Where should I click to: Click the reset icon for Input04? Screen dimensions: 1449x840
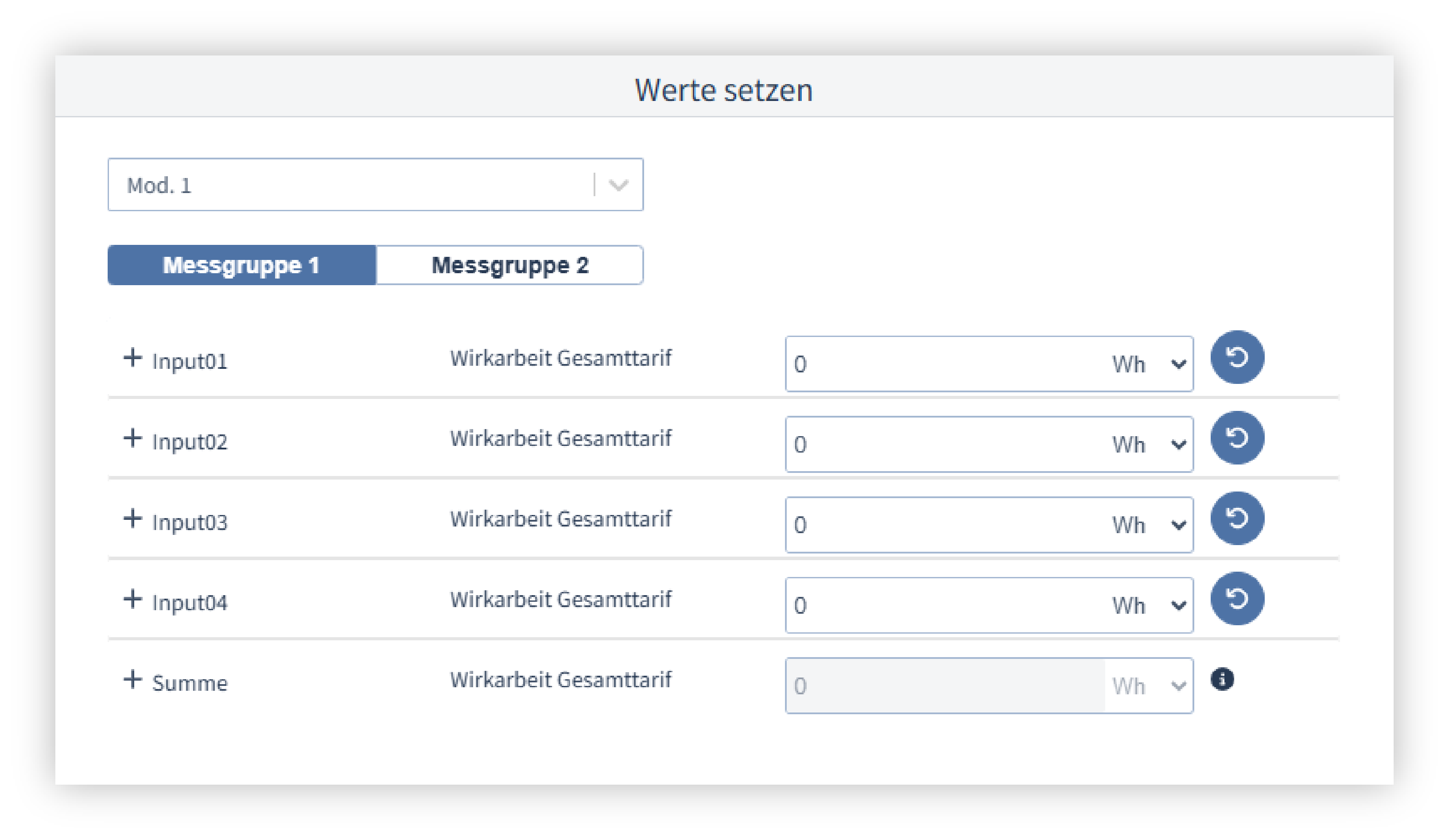pos(1237,599)
